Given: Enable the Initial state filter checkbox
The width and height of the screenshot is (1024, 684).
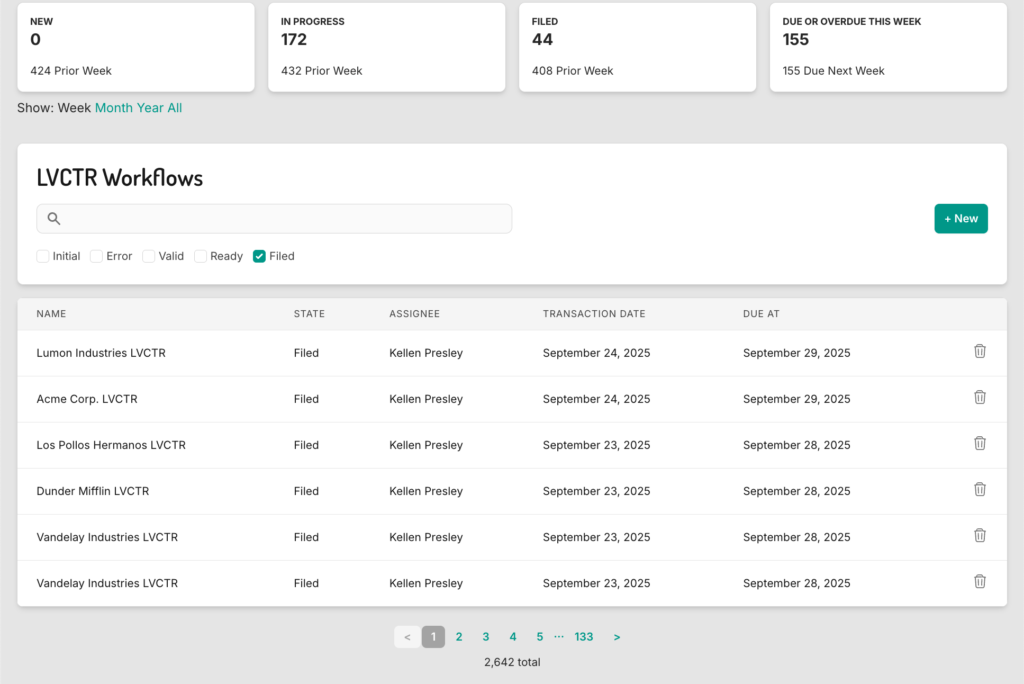Looking at the screenshot, I should [43, 256].
